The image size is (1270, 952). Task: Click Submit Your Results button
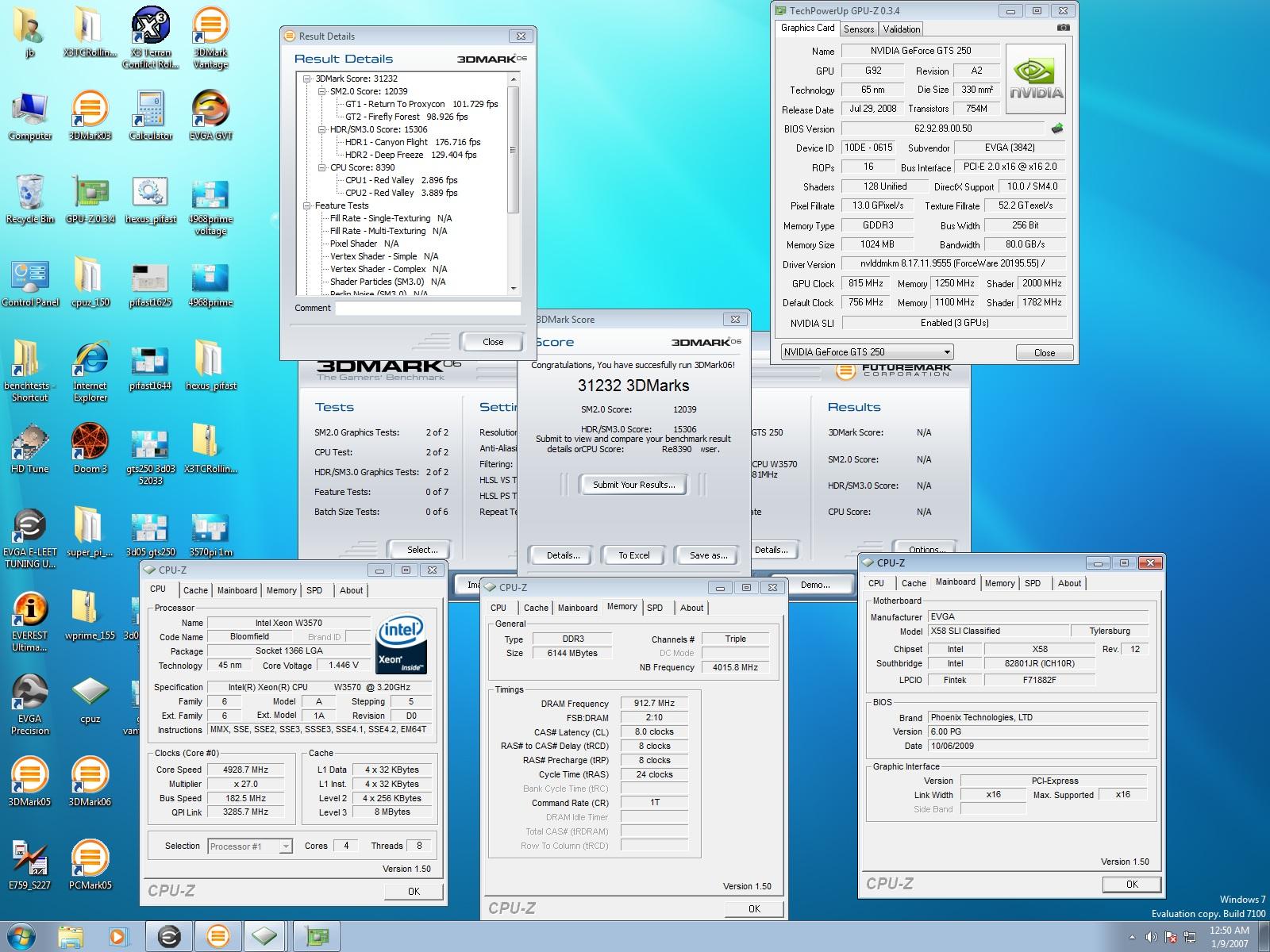pyautogui.click(x=634, y=485)
